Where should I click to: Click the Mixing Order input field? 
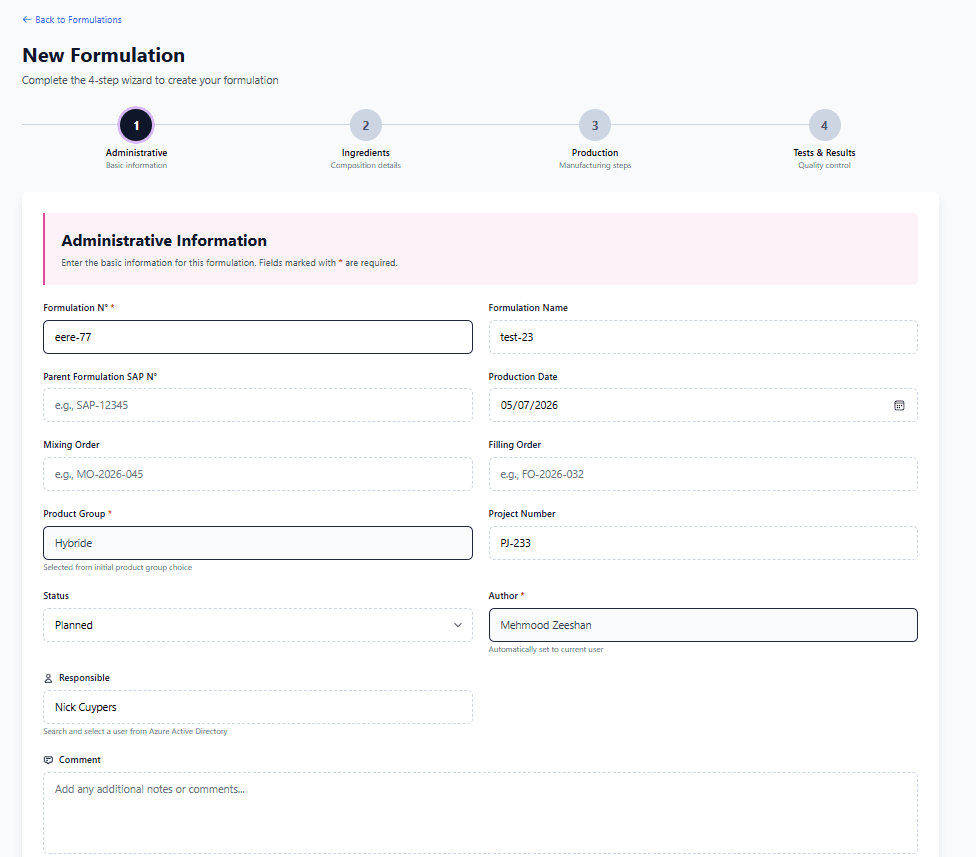tap(258, 474)
